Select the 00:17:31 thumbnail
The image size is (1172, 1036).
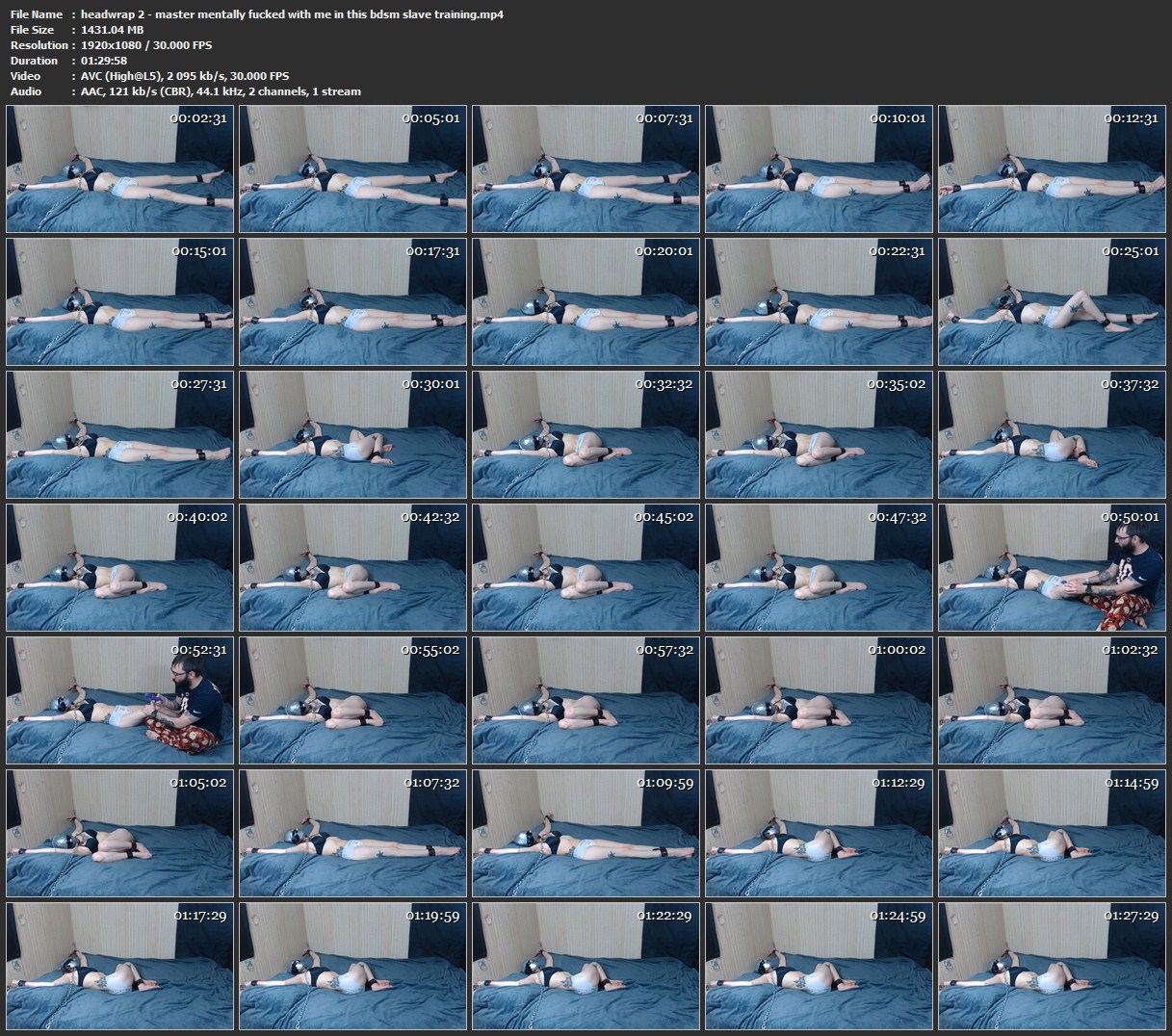coord(353,301)
